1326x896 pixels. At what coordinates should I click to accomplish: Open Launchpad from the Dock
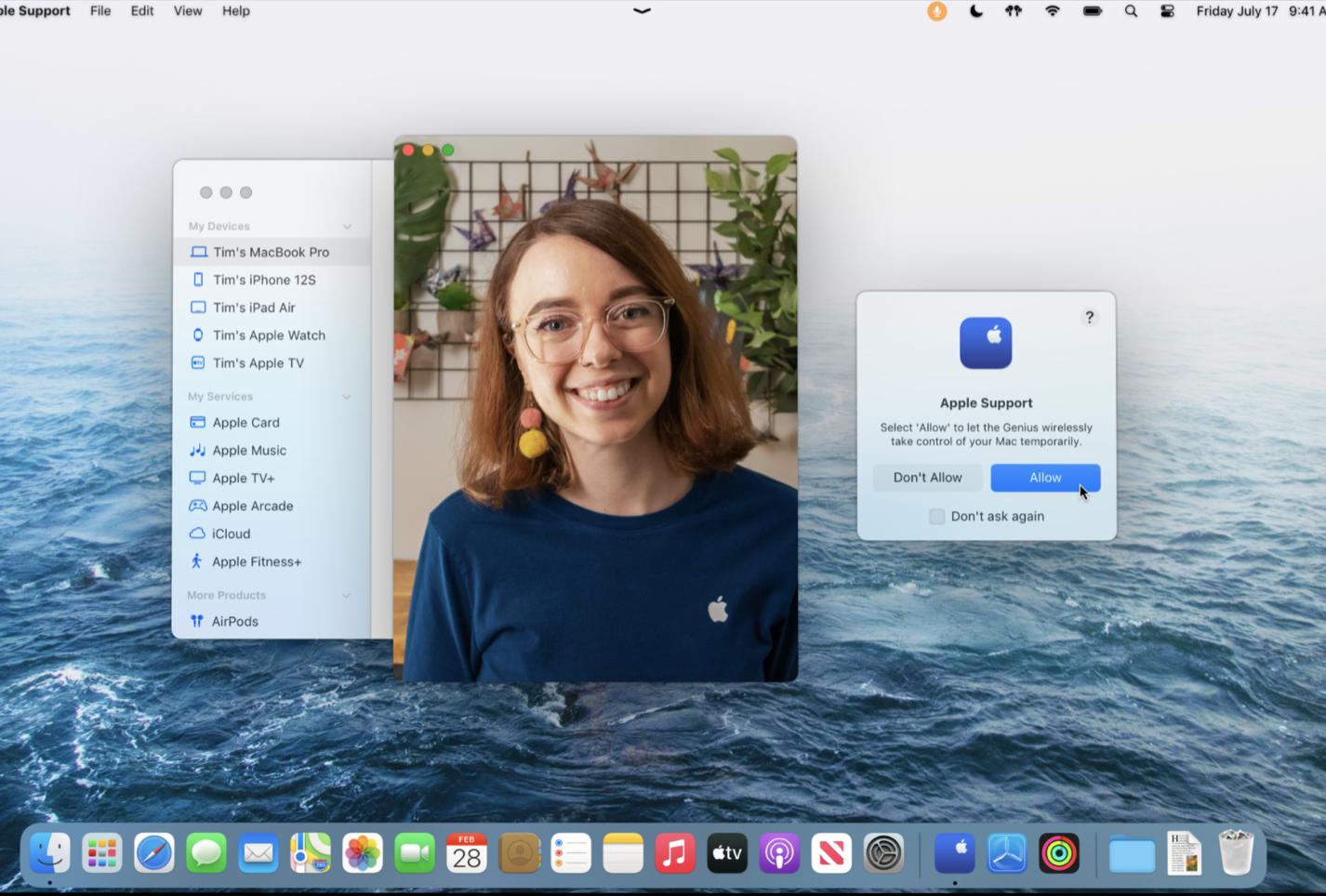(x=102, y=852)
